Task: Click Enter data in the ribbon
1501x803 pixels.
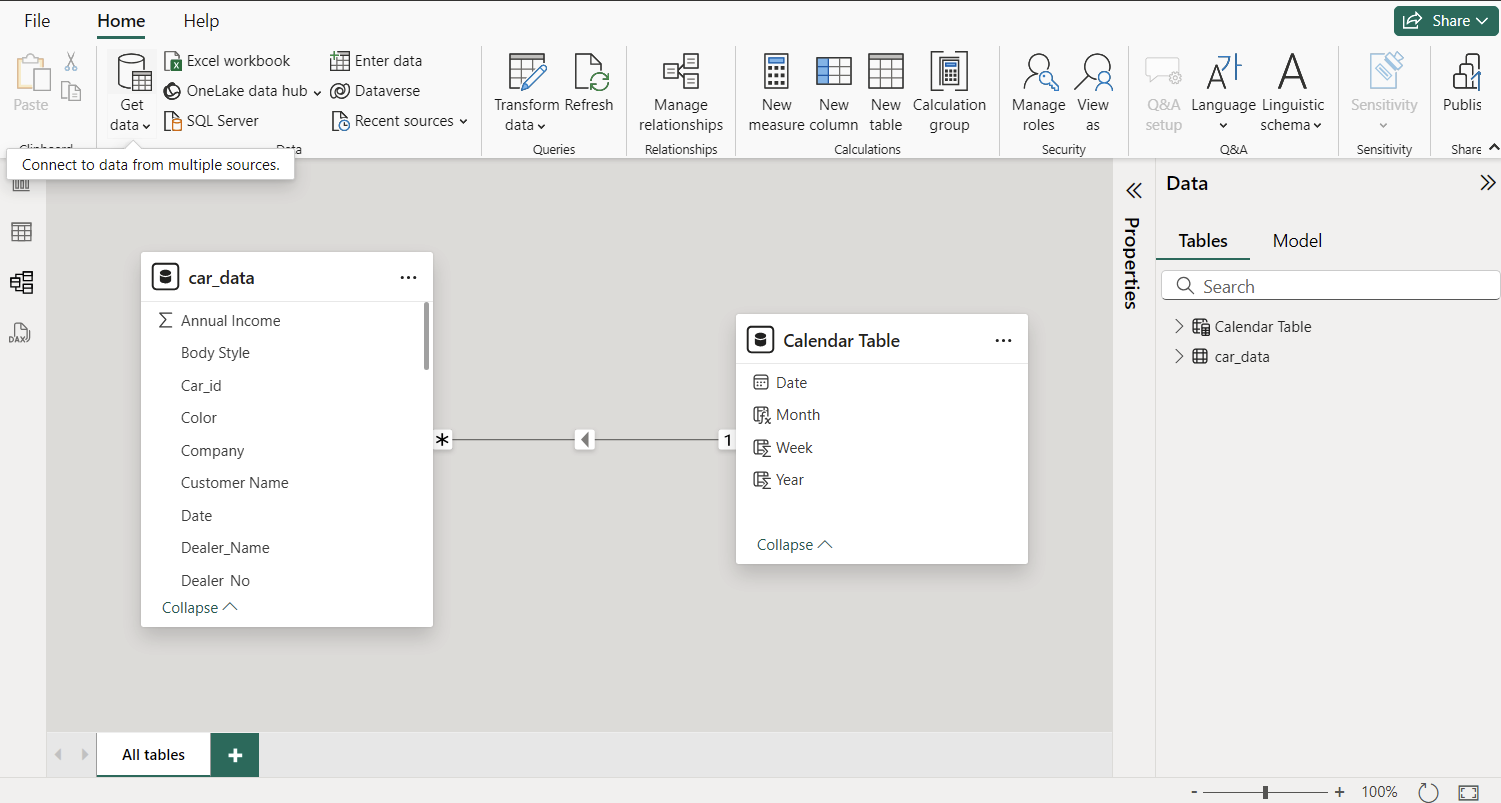Action: tap(376, 61)
